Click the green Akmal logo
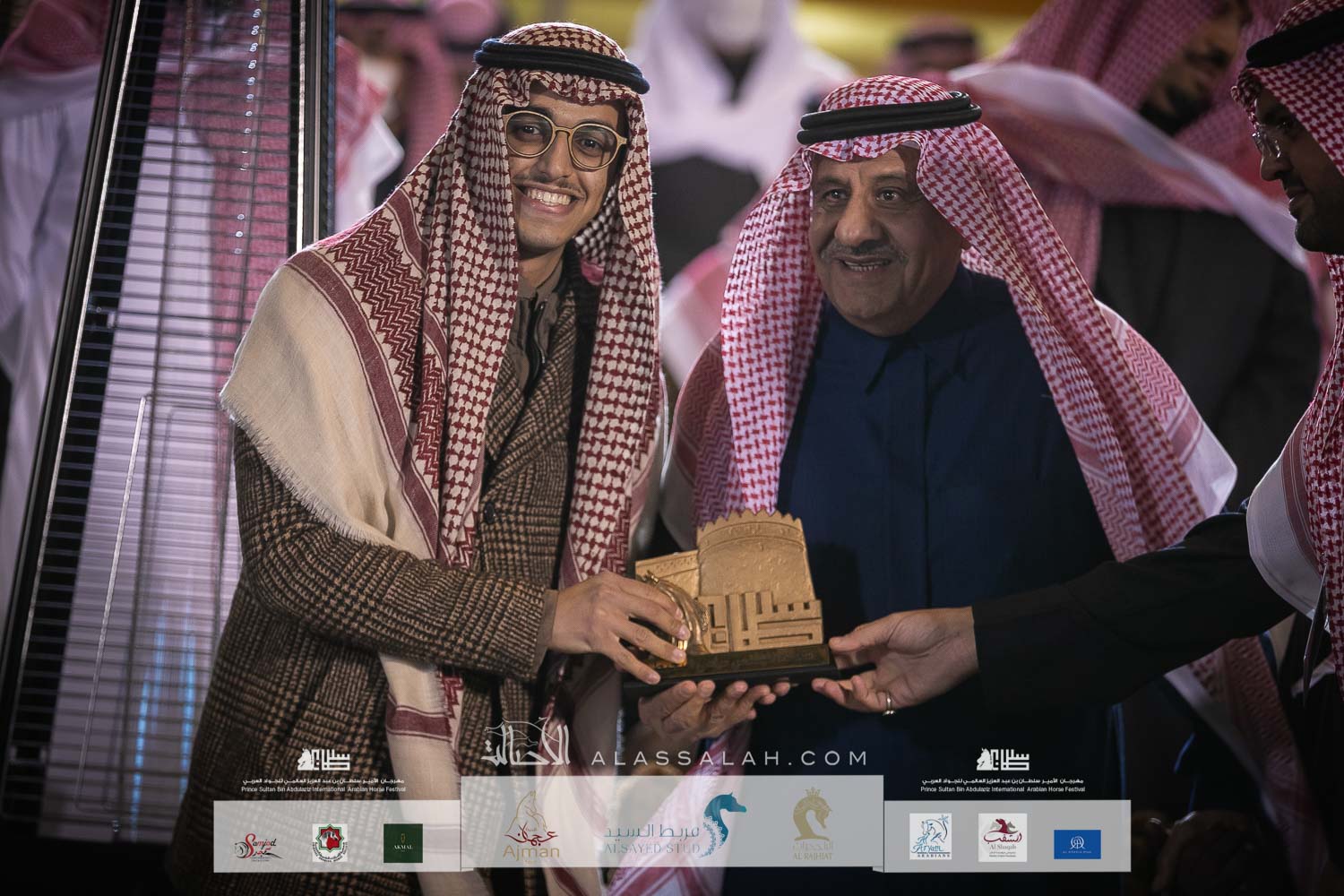Viewport: 1344px width, 896px height. coord(403,843)
